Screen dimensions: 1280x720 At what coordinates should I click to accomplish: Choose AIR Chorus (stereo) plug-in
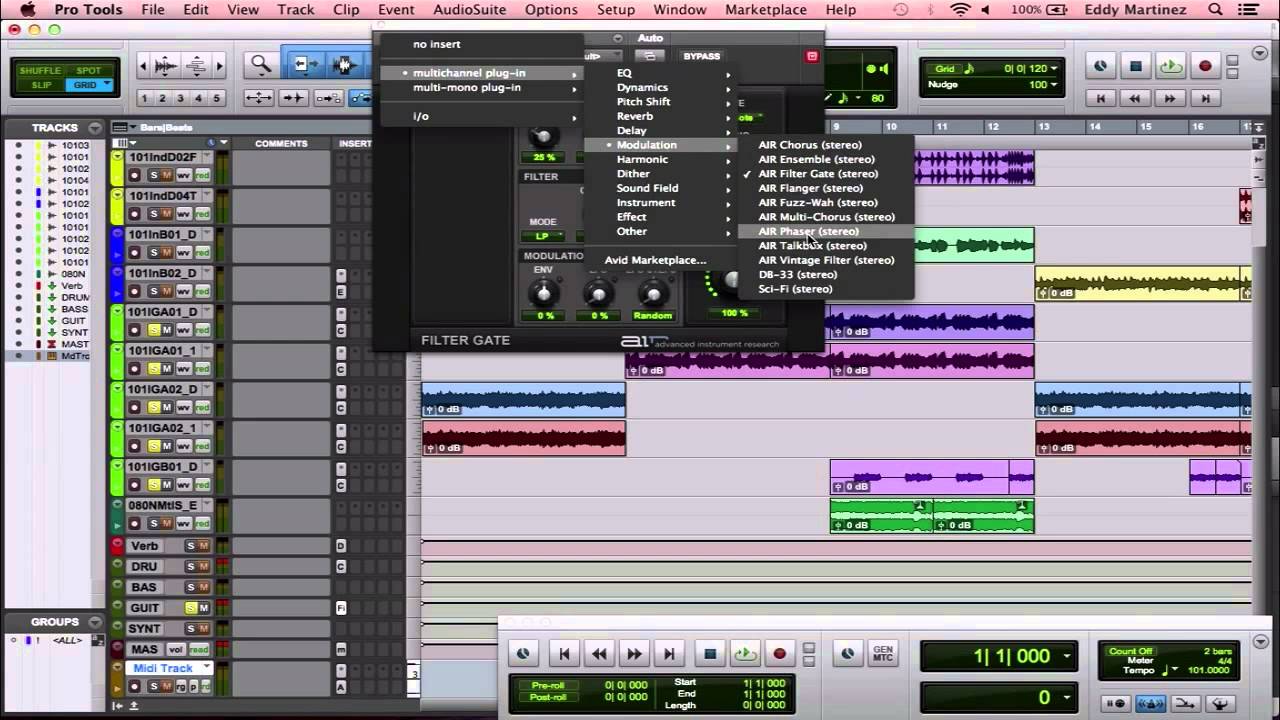point(826,145)
